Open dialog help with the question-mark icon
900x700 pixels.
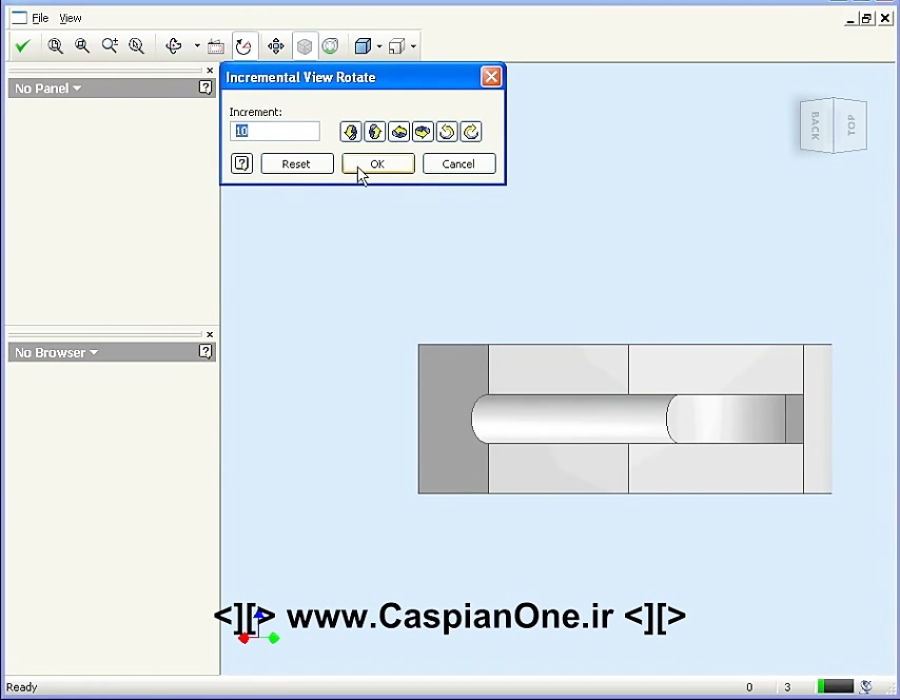pos(241,163)
